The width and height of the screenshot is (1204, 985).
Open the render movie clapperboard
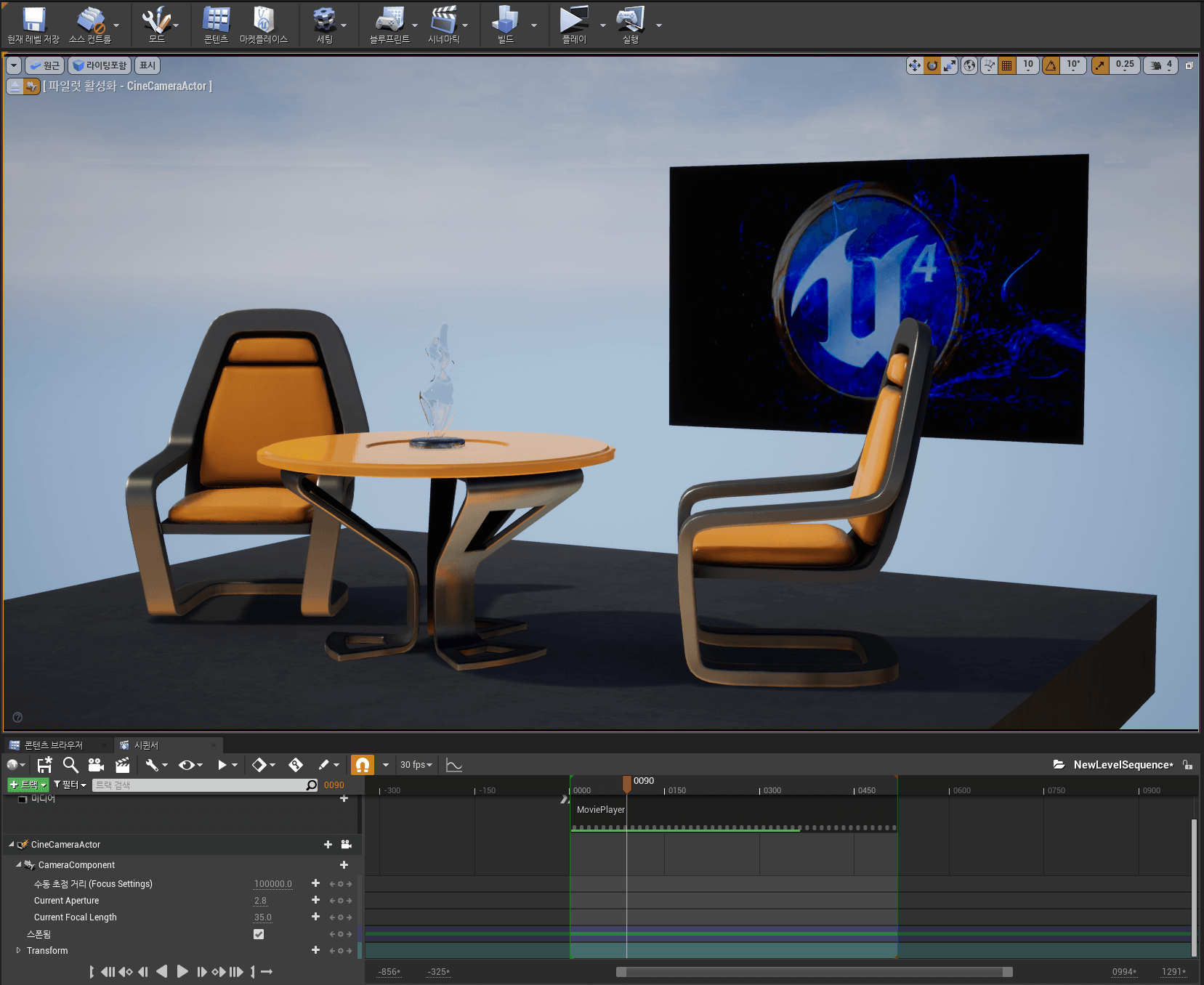point(122,765)
